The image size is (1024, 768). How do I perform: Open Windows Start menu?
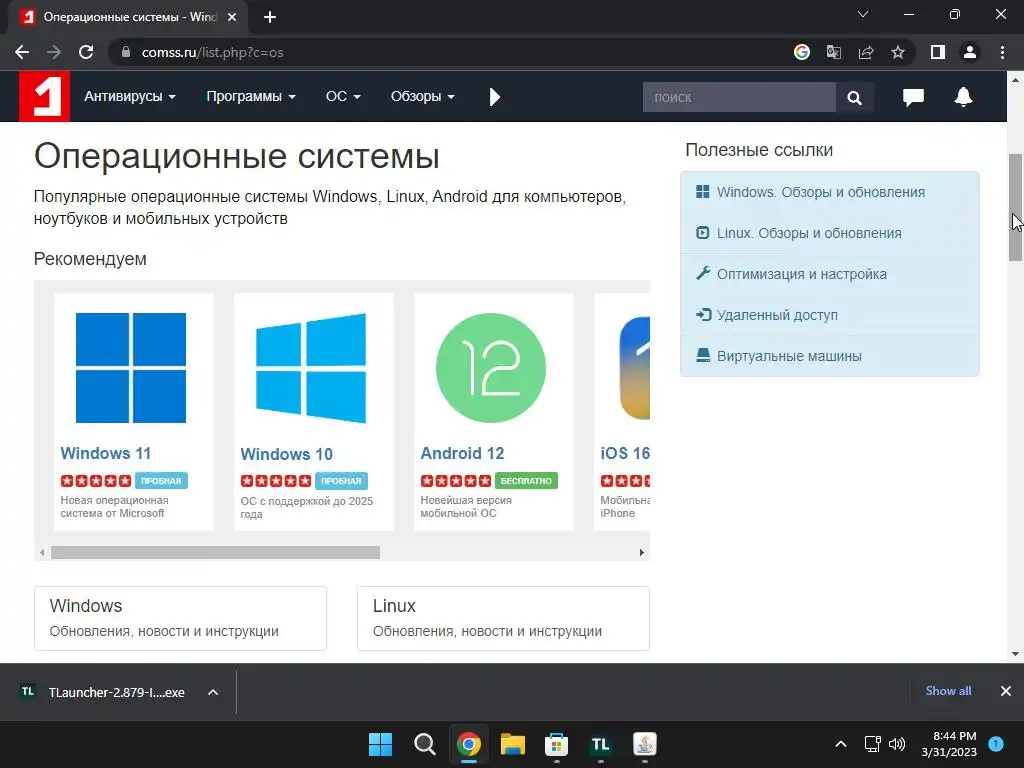tap(381, 744)
